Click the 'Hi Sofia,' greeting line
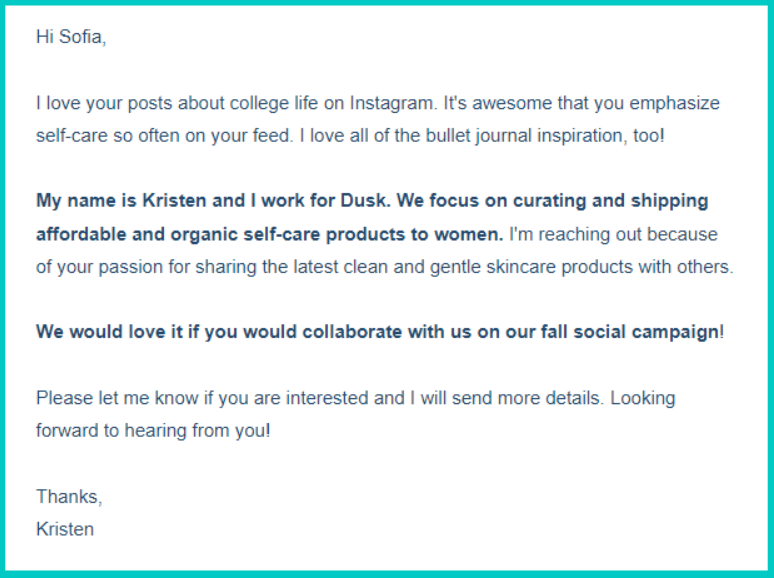 (x=70, y=37)
